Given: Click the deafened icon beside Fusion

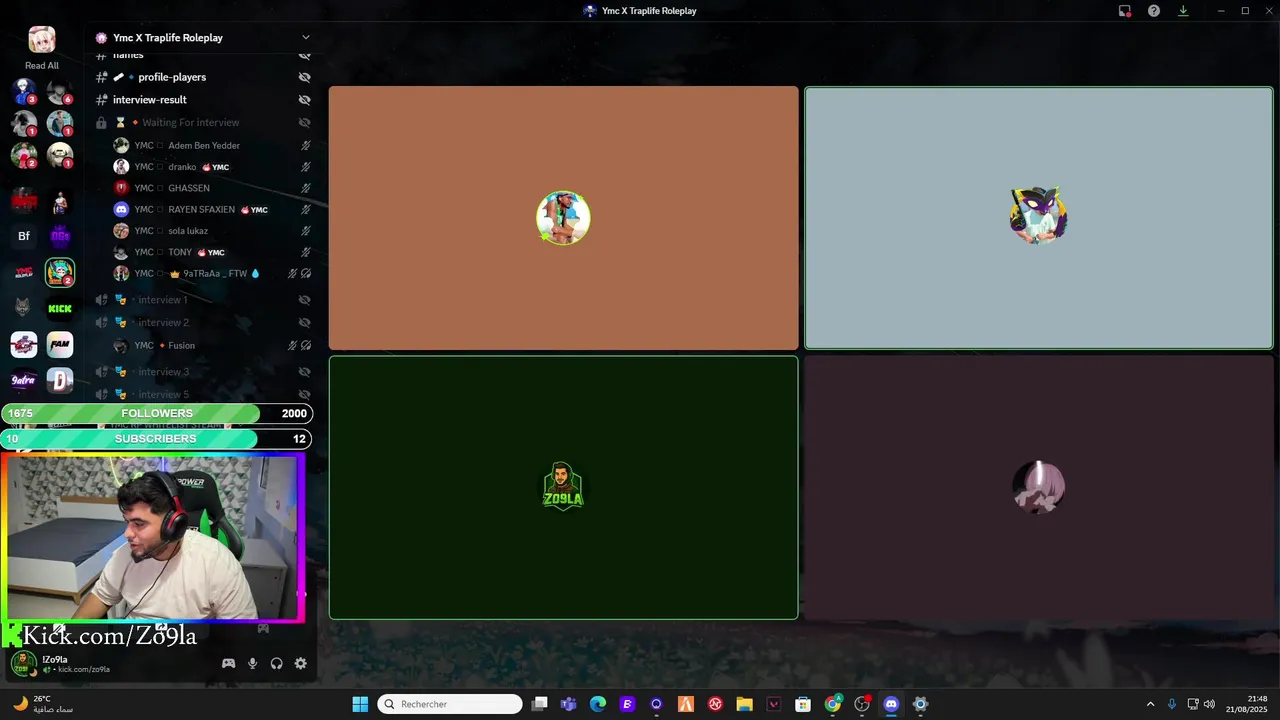Looking at the screenshot, I should point(306,346).
